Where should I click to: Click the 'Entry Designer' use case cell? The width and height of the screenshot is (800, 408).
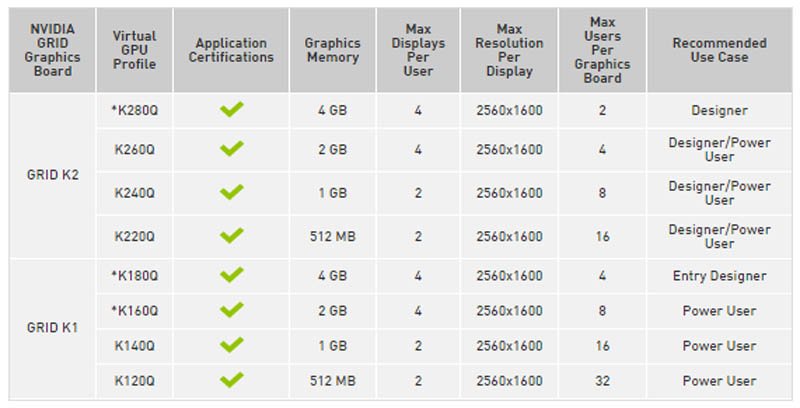click(x=719, y=276)
